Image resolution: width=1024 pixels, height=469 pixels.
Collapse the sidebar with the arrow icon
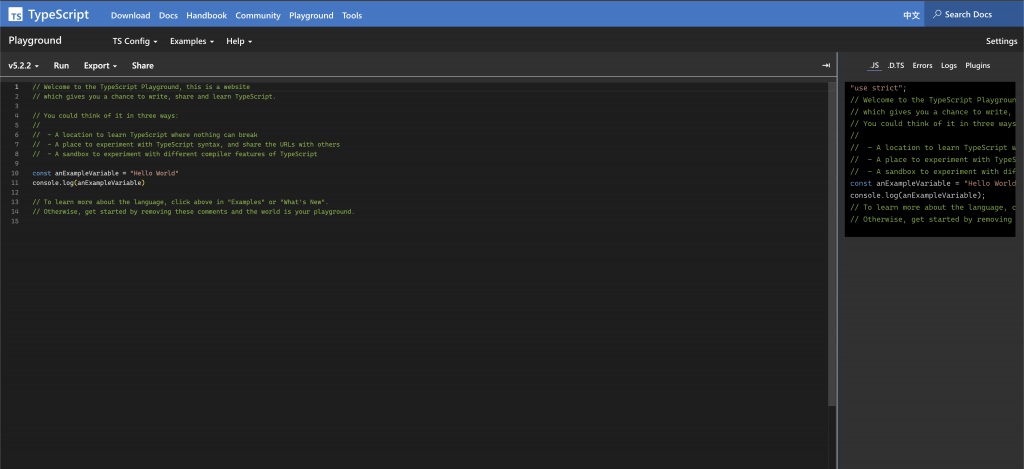(825, 65)
